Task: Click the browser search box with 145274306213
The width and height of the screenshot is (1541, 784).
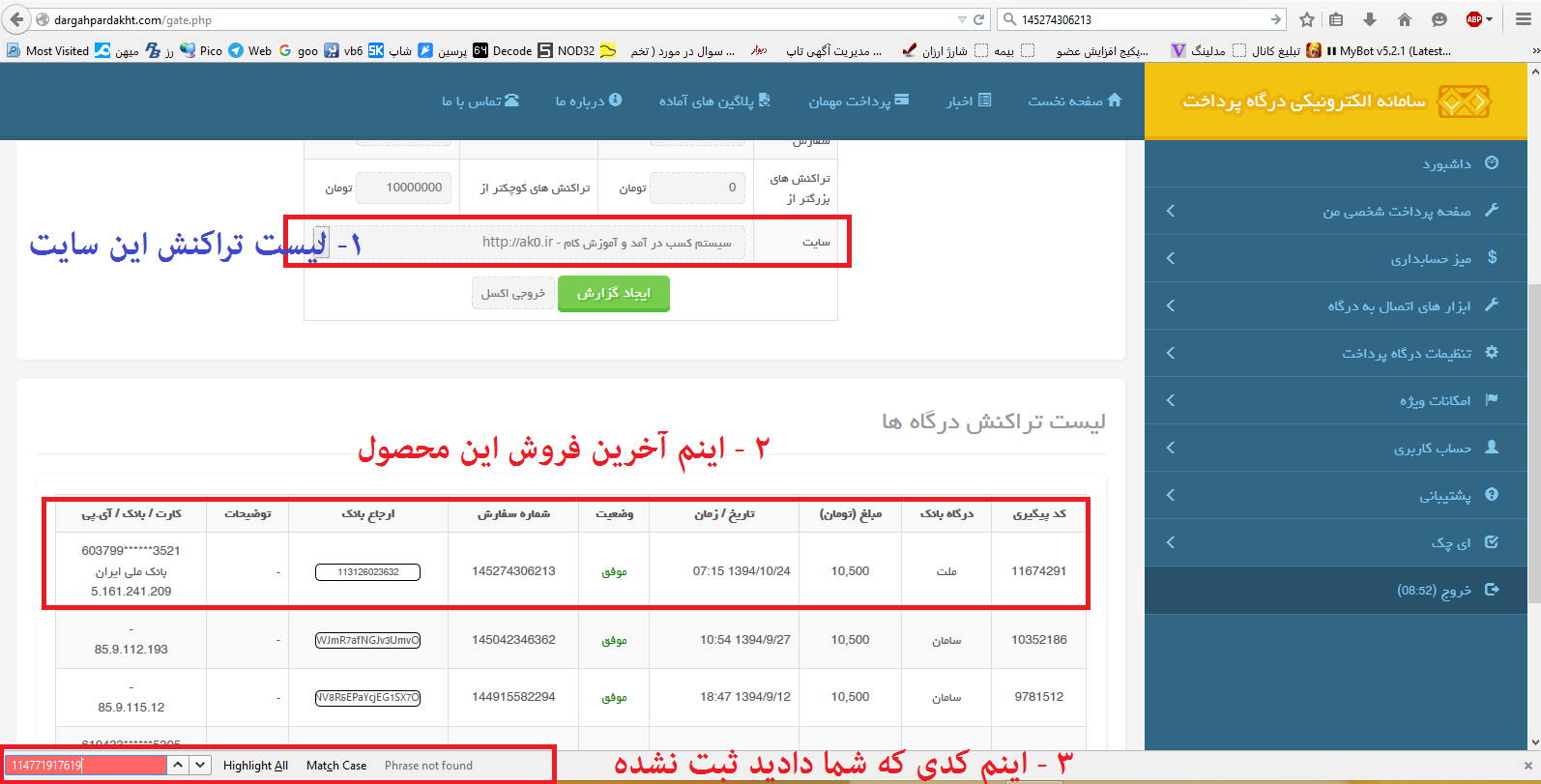Action: pos(1143,19)
